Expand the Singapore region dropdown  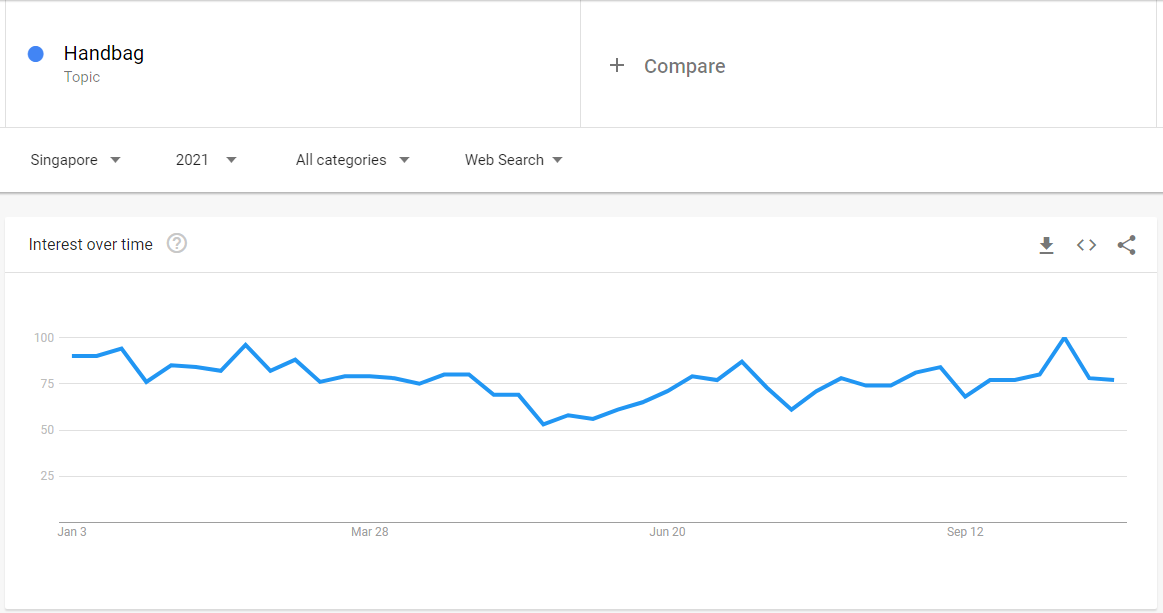click(x=75, y=160)
